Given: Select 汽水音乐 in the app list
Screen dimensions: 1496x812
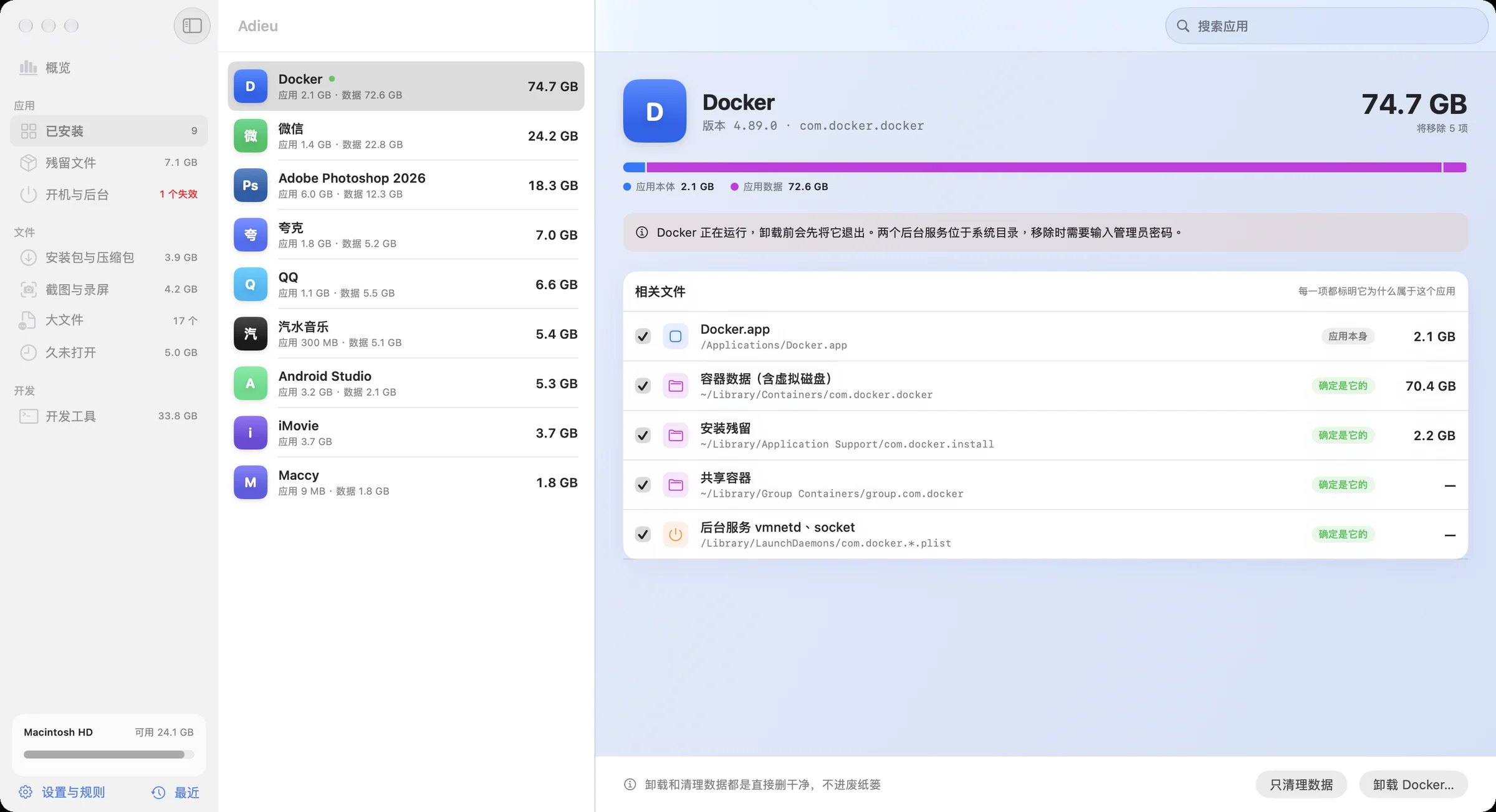Looking at the screenshot, I should pyautogui.click(x=406, y=333).
